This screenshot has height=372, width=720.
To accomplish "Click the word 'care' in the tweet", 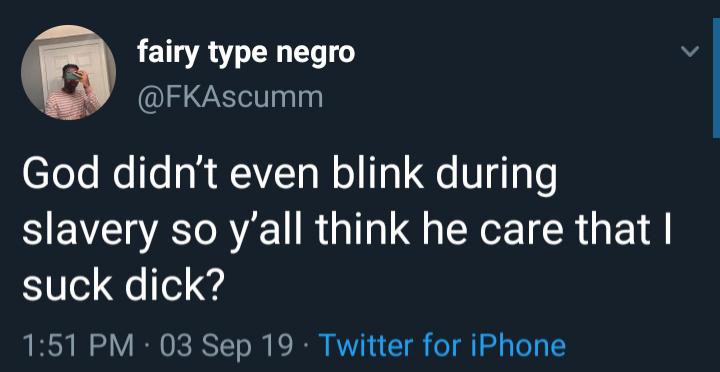I will coord(512,234).
